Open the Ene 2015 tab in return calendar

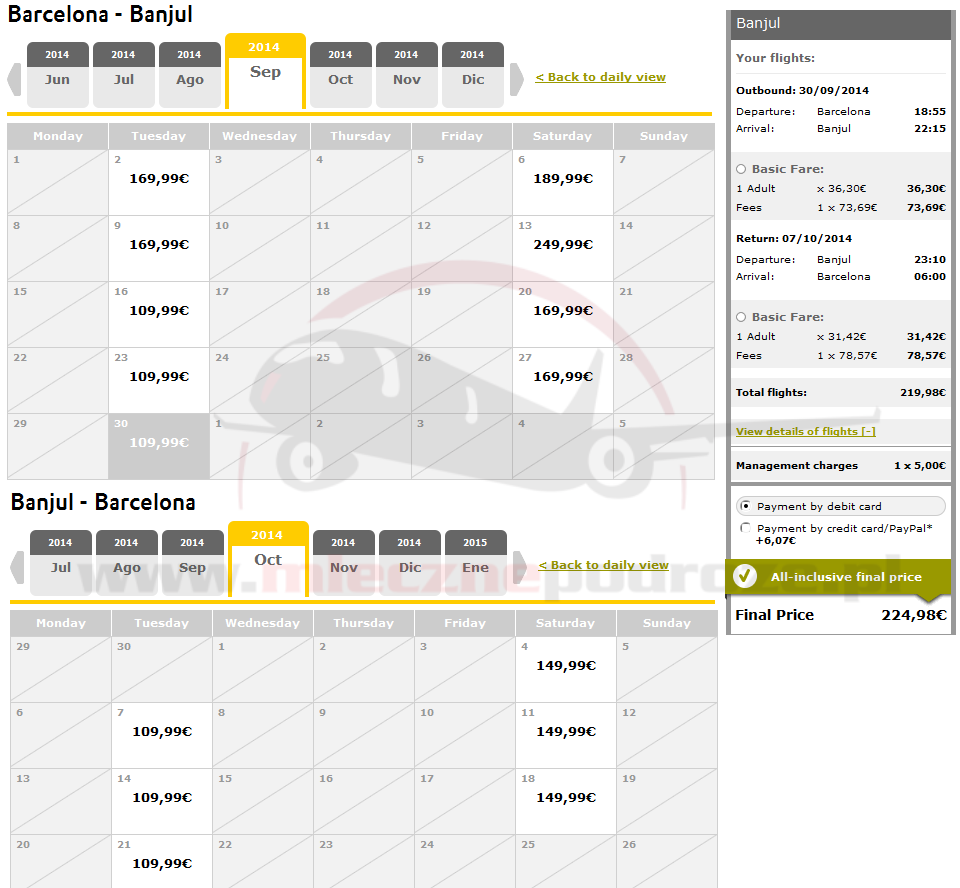tap(475, 561)
